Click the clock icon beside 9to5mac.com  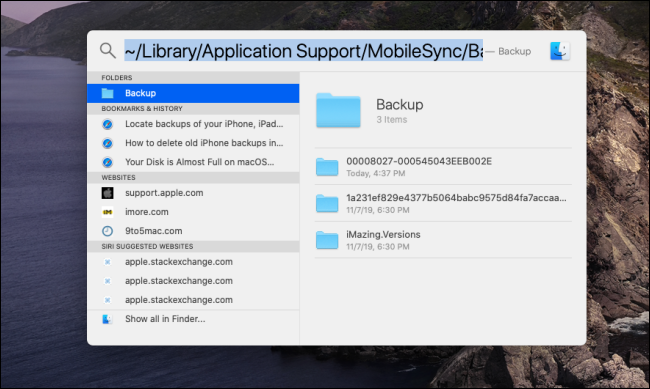pos(107,231)
